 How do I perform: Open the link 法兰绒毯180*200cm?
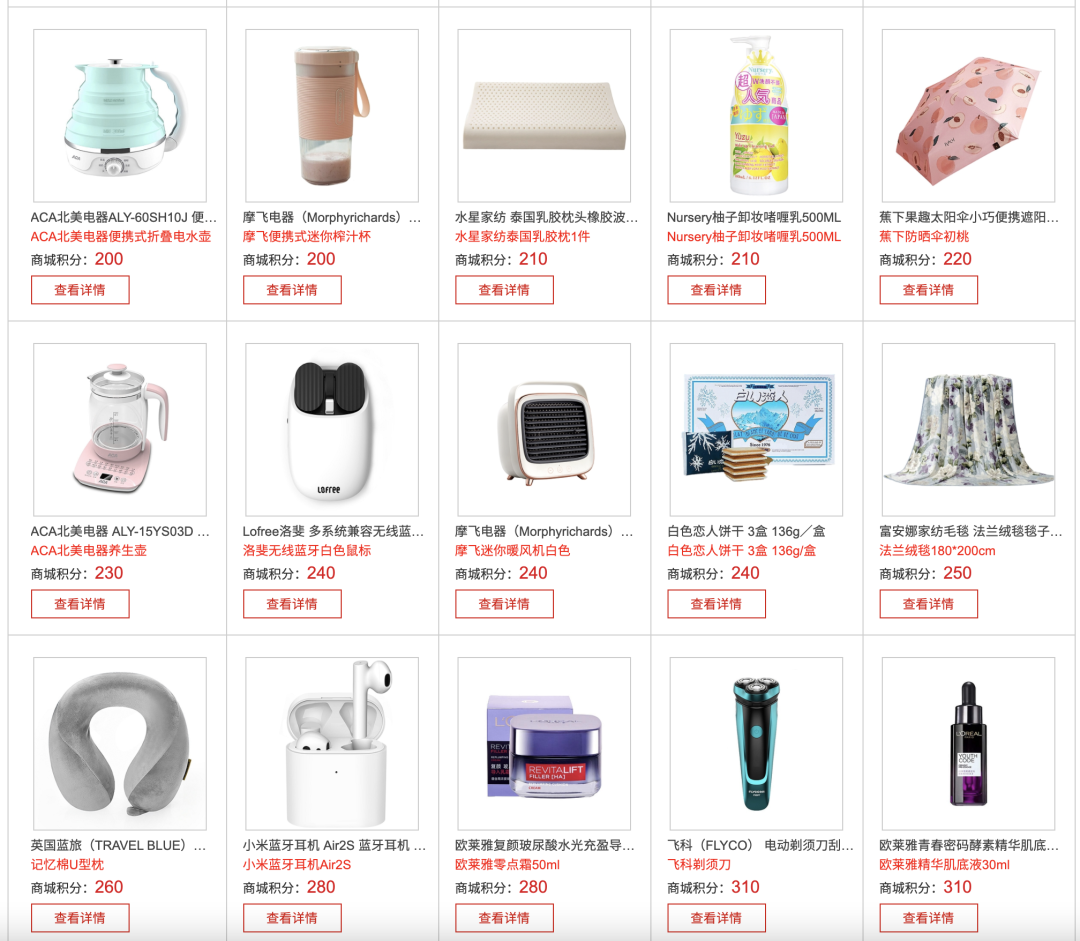click(937, 551)
